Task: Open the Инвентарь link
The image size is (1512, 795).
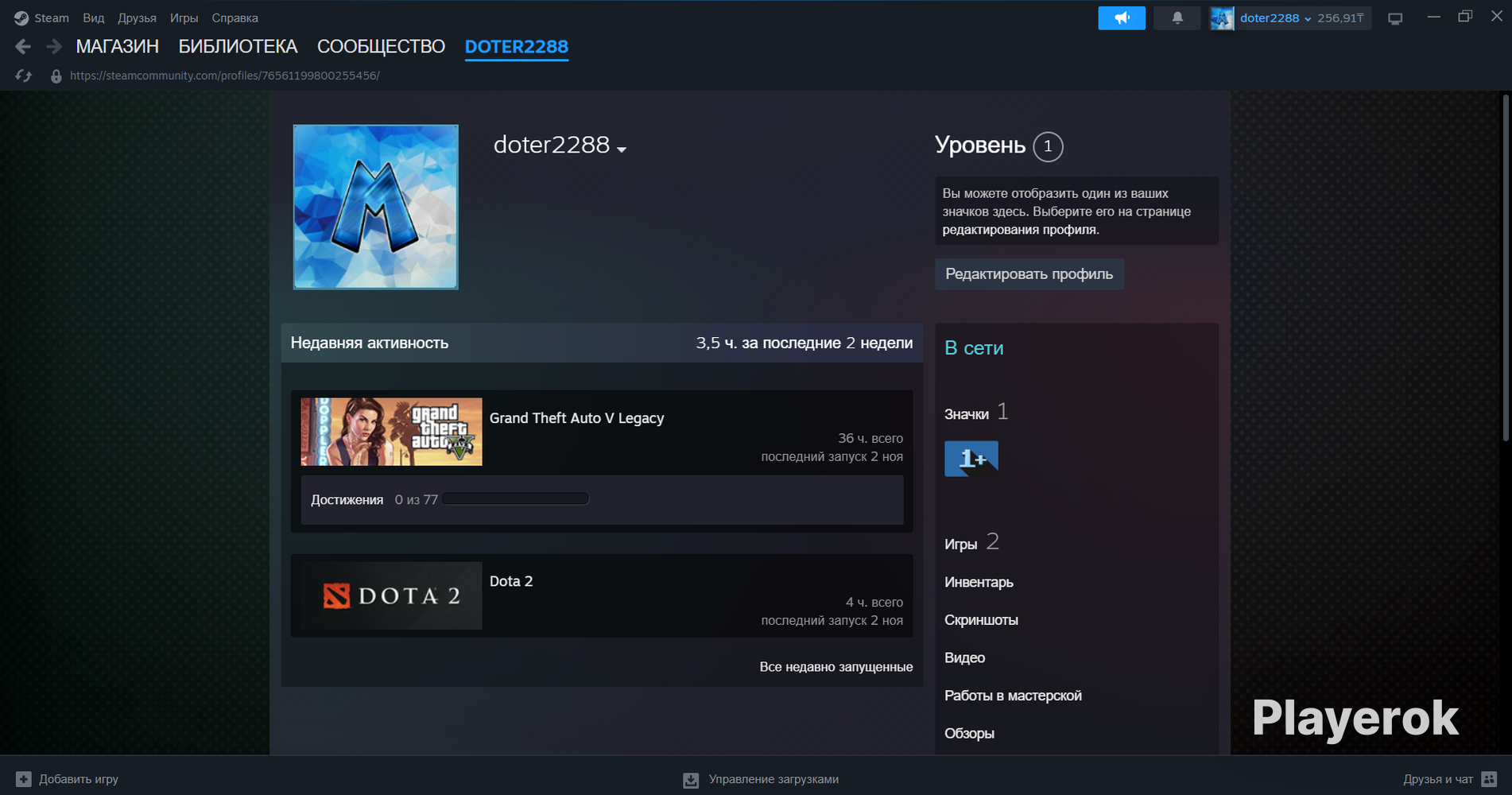Action: pos(979,583)
